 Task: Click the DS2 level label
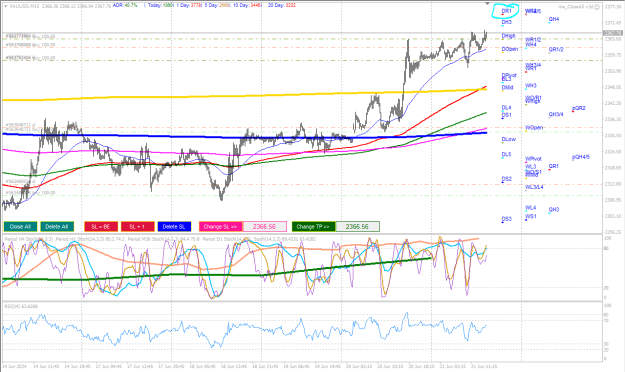pyautogui.click(x=506, y=179)
